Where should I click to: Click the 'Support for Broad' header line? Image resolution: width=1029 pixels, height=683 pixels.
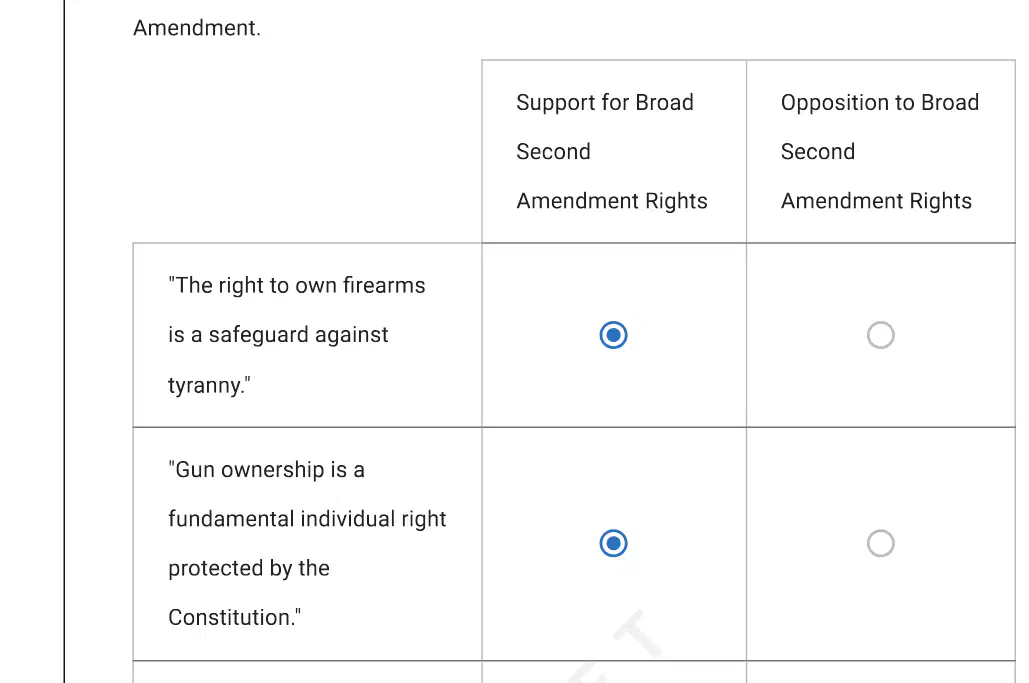[604, 102]
